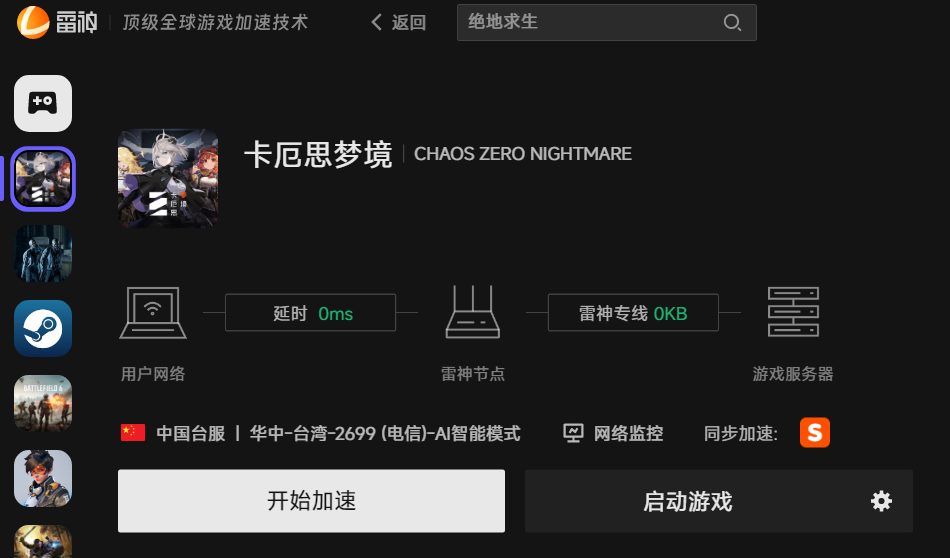The height and width of the screenshot is (558, 950).
Task: Open the game library controller icon
Action: click(43, 103)
